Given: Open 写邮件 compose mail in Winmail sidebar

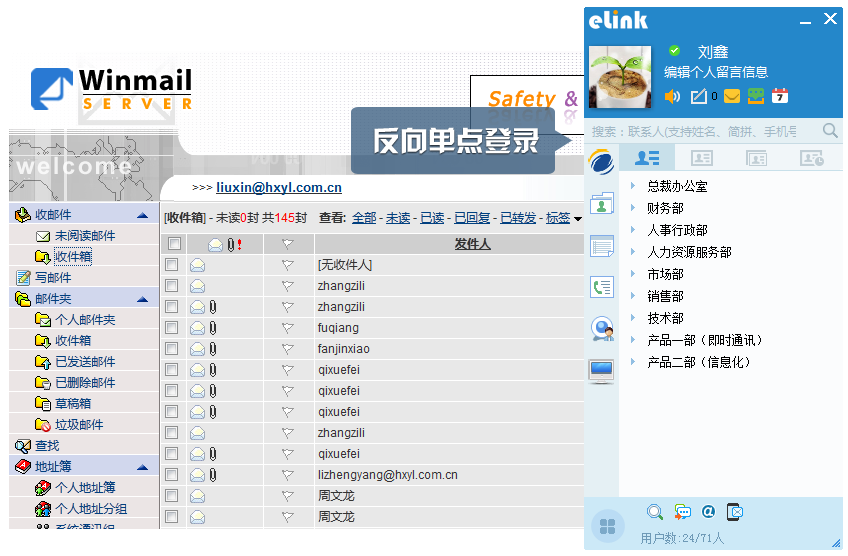Looking at the screenshot, I should coord(53,277).
